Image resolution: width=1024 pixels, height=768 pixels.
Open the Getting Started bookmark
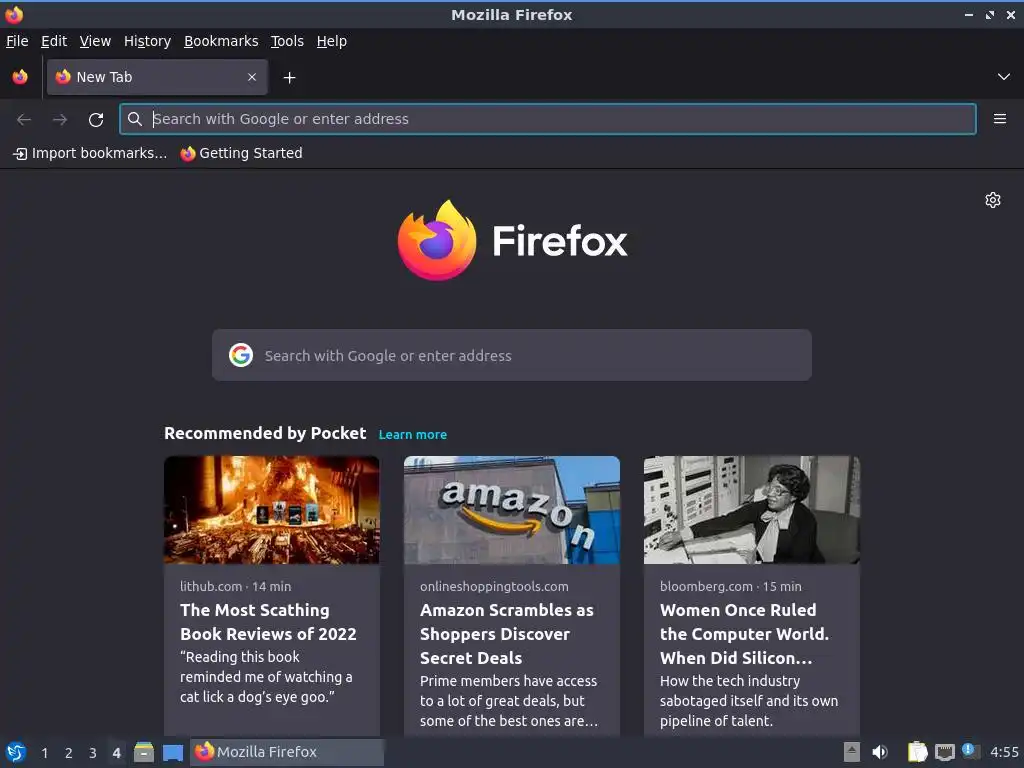click(x=242, y=153)
